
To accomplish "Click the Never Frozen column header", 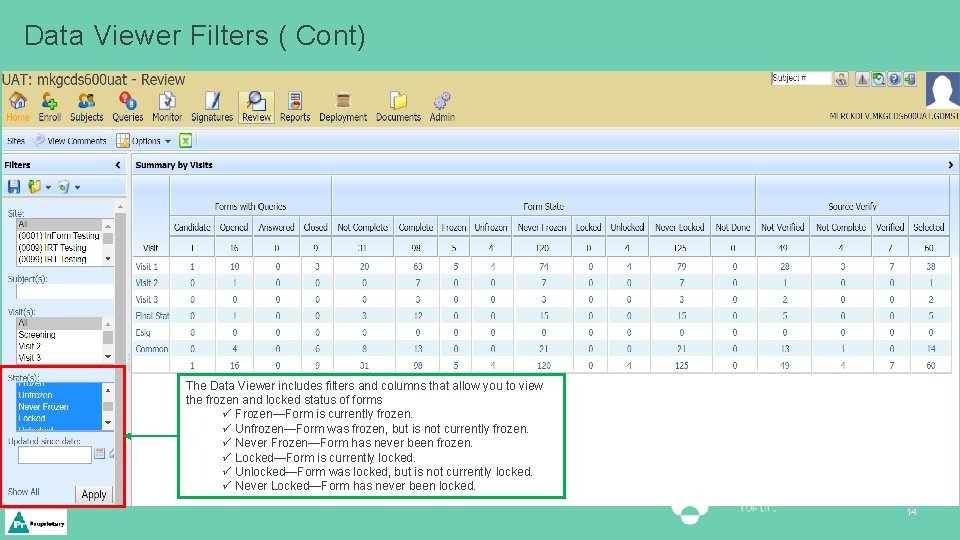I will (x=542, y=227).
